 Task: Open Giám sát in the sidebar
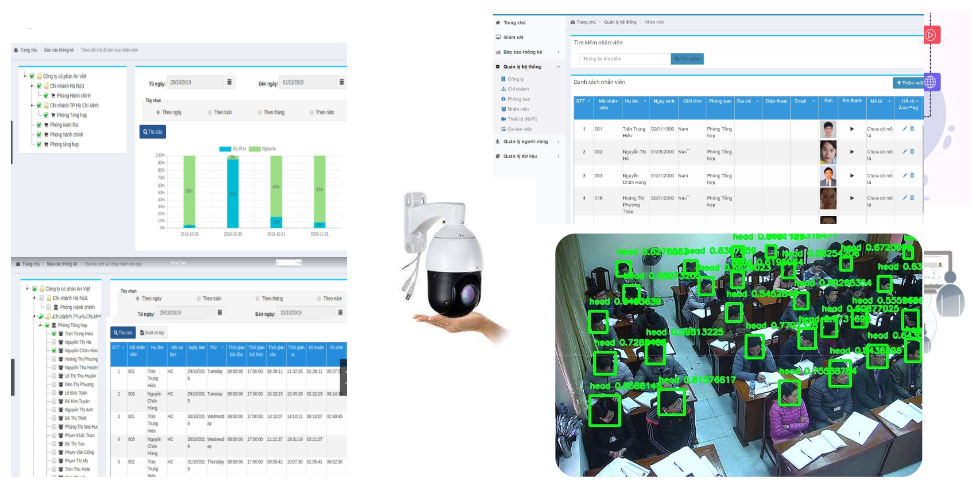pos(515,36)
